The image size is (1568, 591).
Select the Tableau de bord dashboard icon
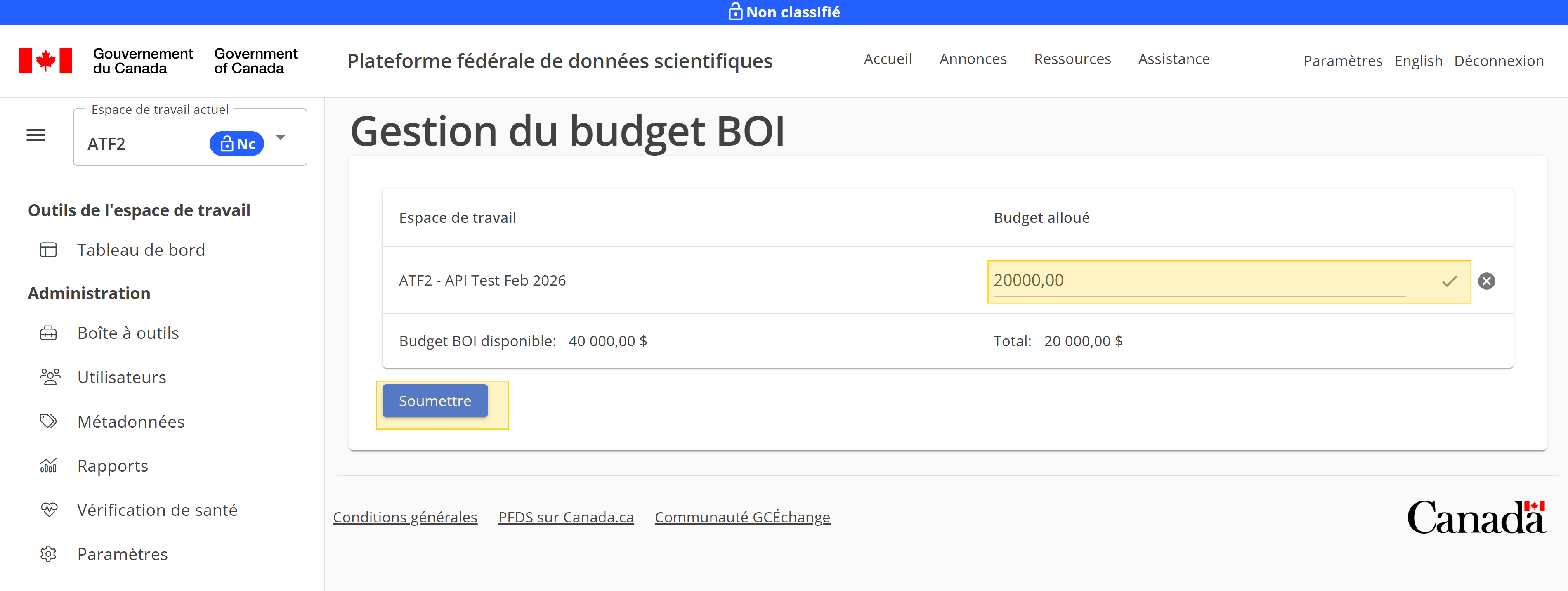click(x=47, y=250)
